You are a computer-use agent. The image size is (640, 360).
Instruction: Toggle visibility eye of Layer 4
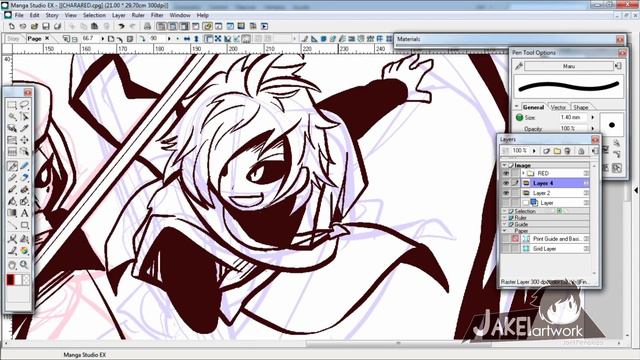pyautogui.click(x=506, y=183)
